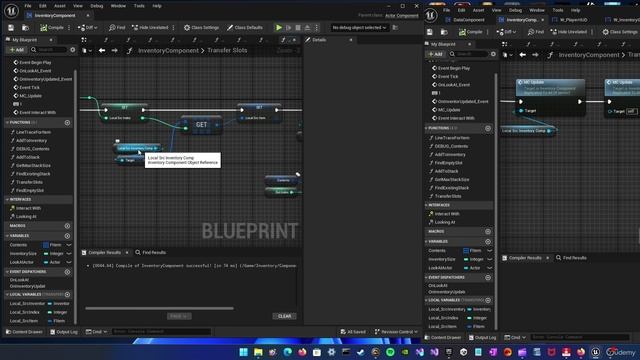Viewport: 640px width, 360px height.
Task: Go forward in left window graph navigation
Action: [115, 51]
